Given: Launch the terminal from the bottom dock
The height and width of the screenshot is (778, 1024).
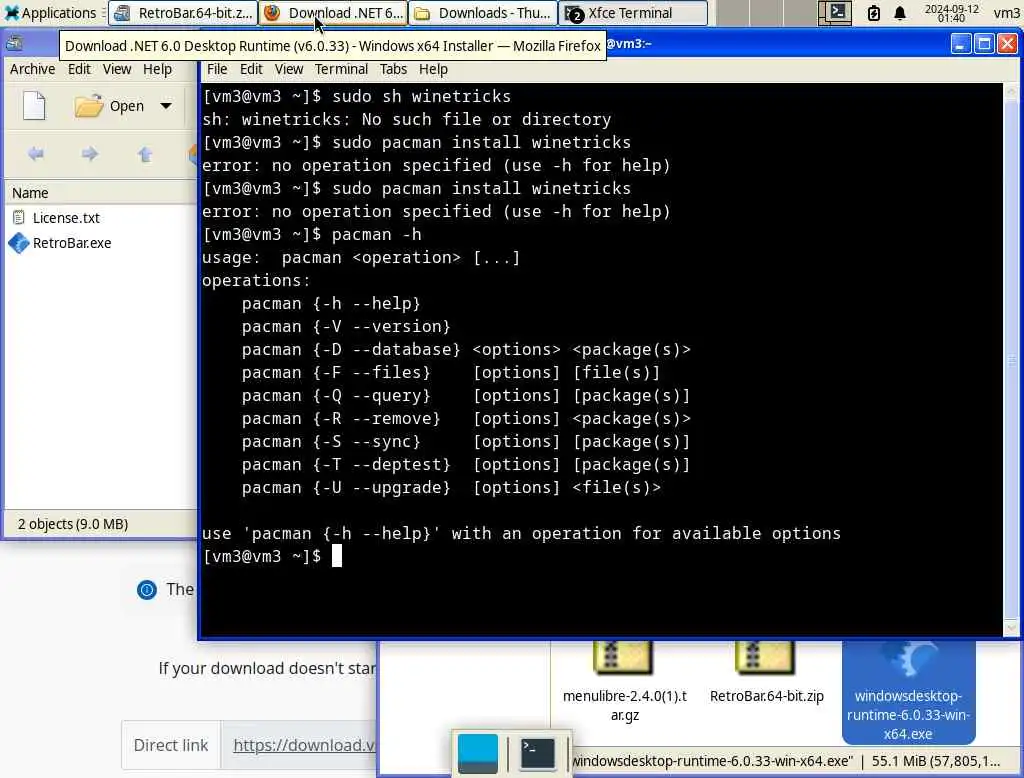Looking at the screenshot, I should tap(537, 753).
